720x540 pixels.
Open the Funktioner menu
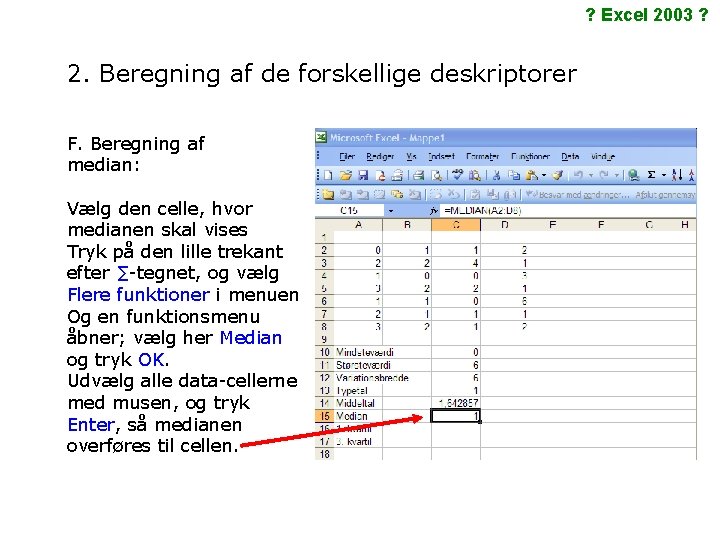click(x=530, y=157)
